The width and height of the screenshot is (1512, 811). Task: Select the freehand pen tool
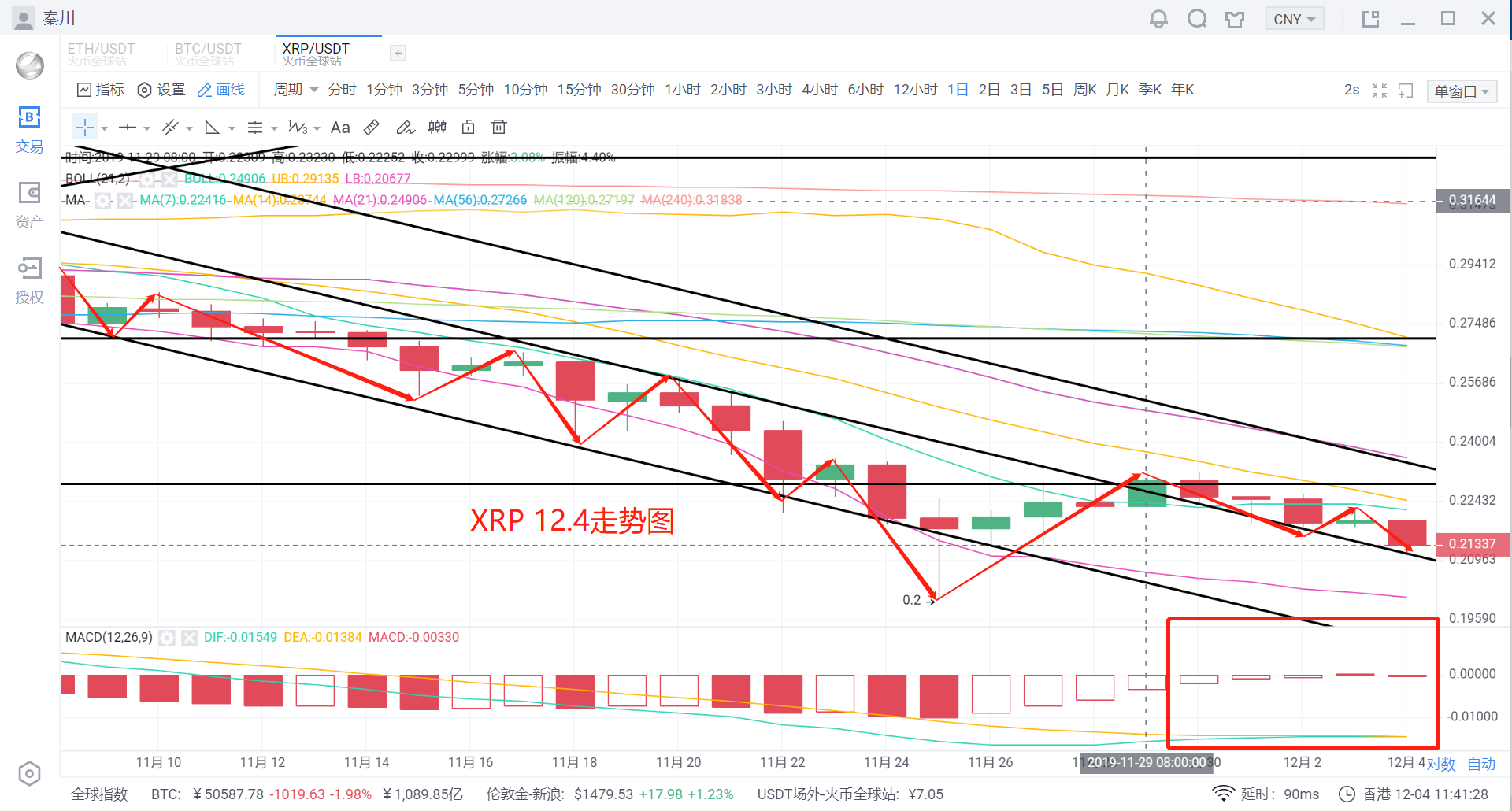[x=405, y=127]
